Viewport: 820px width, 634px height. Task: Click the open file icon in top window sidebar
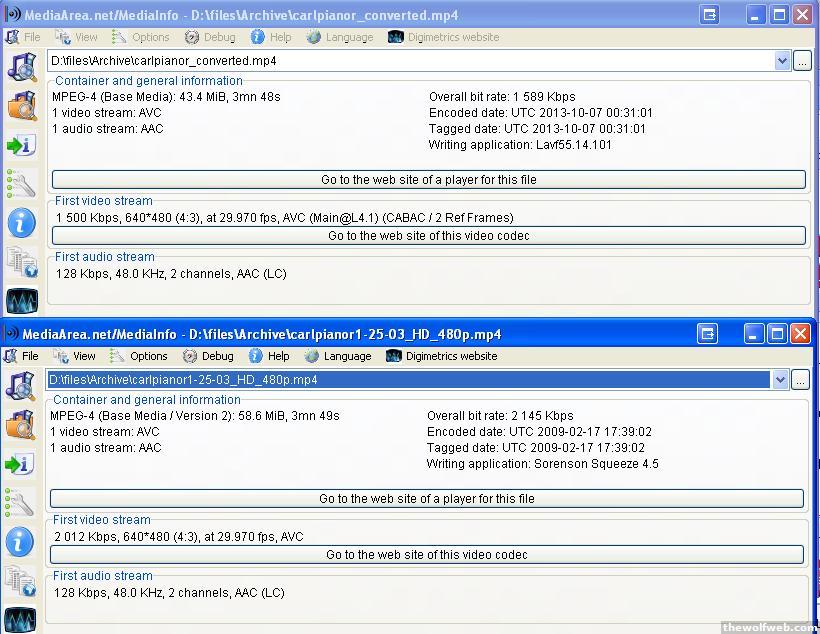pos(21,67)
